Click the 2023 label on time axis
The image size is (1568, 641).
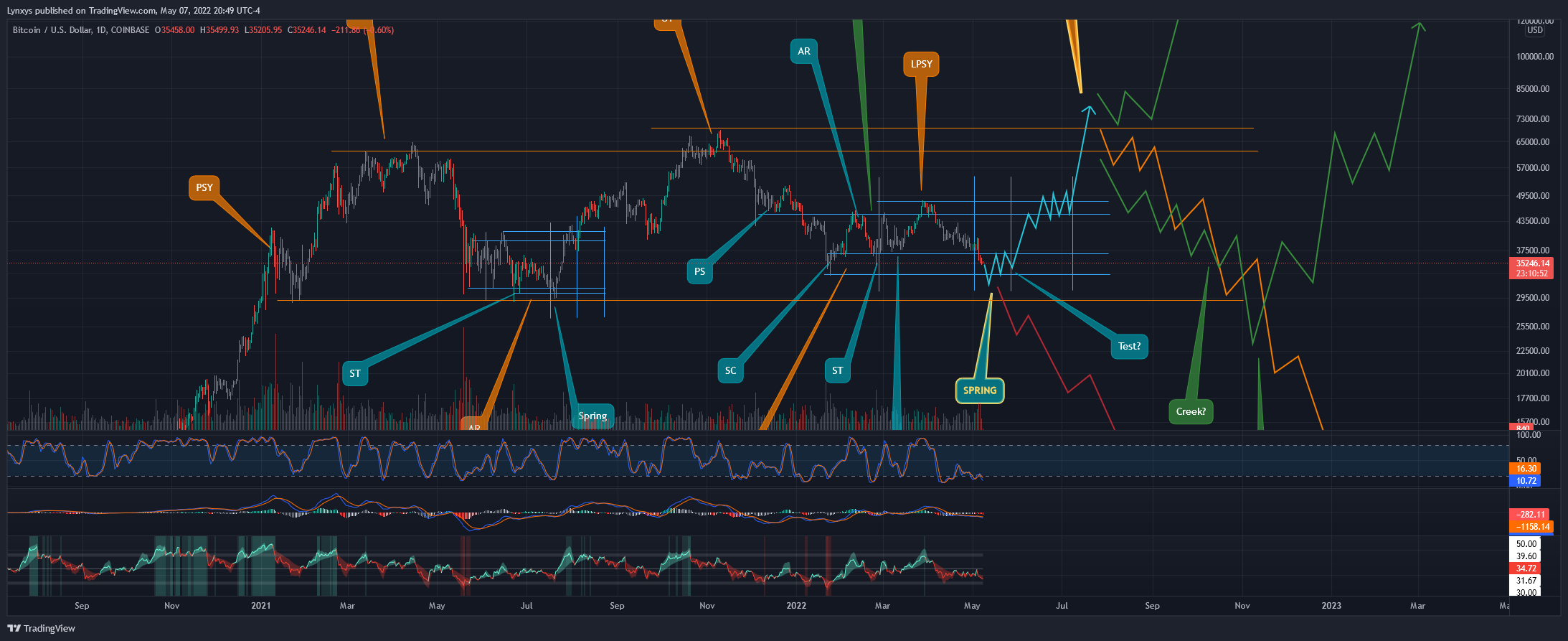[x=1331, y=606]
